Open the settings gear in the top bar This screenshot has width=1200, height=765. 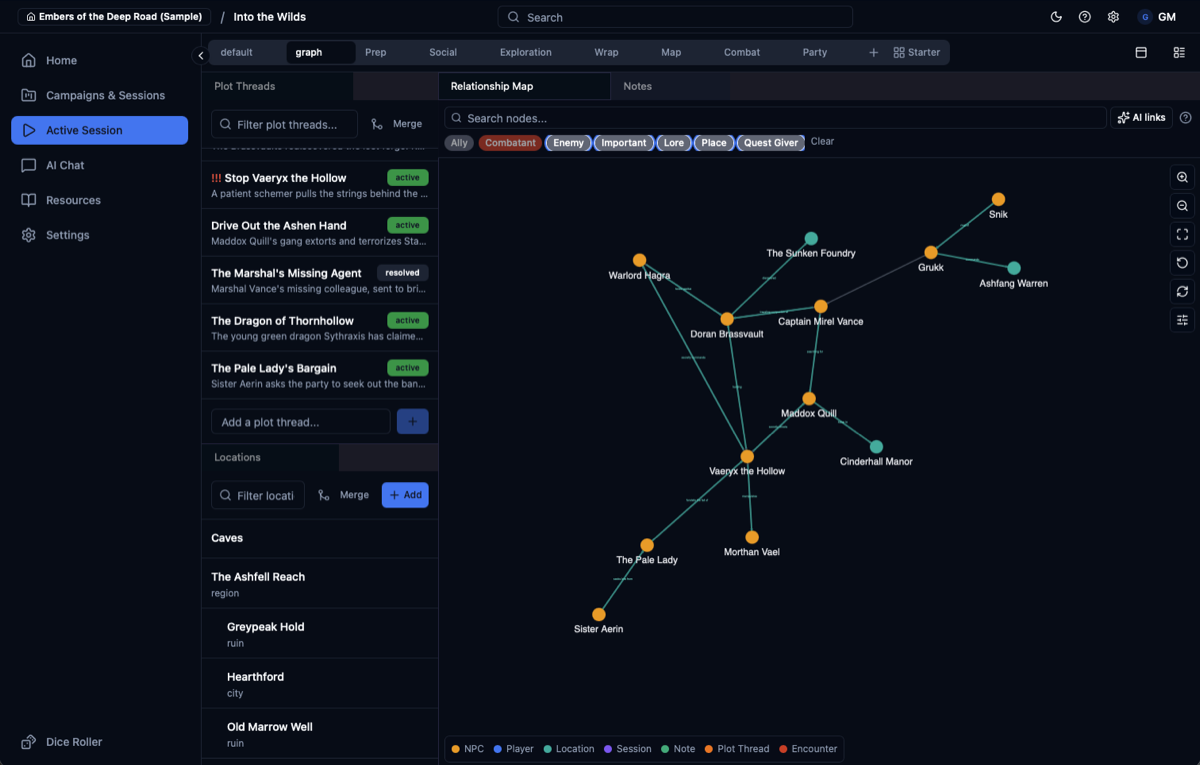tap(1113, 17)
